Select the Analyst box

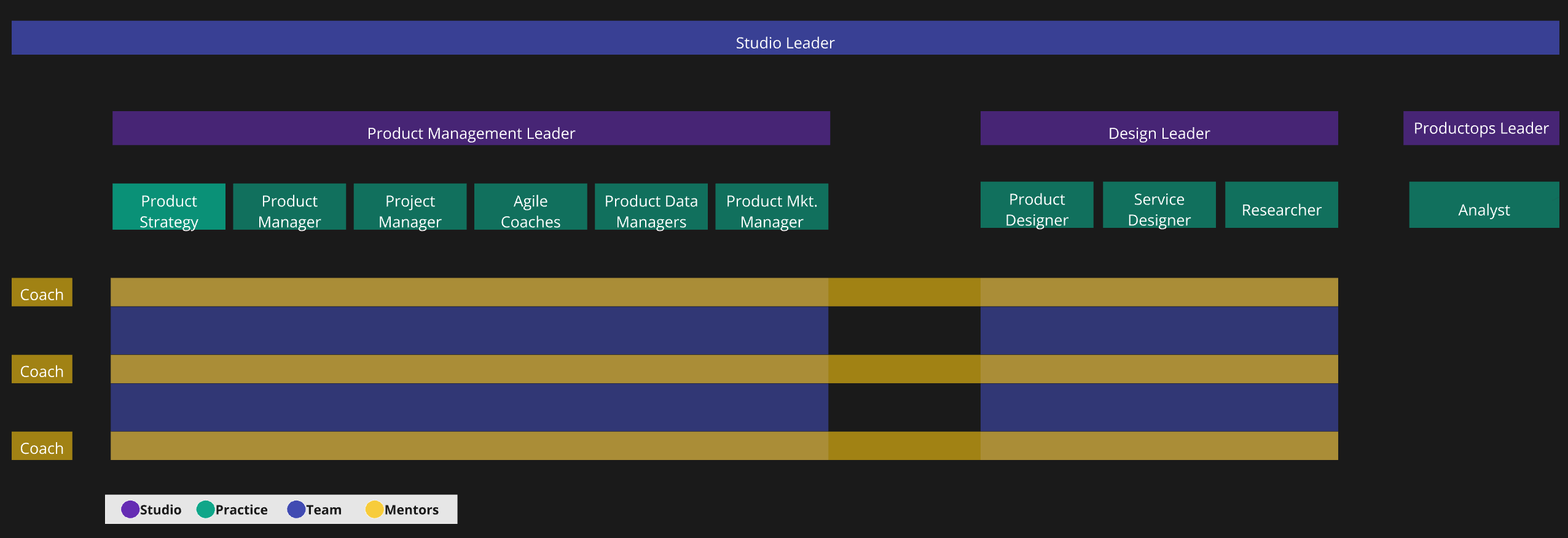tap(1484, 205)
